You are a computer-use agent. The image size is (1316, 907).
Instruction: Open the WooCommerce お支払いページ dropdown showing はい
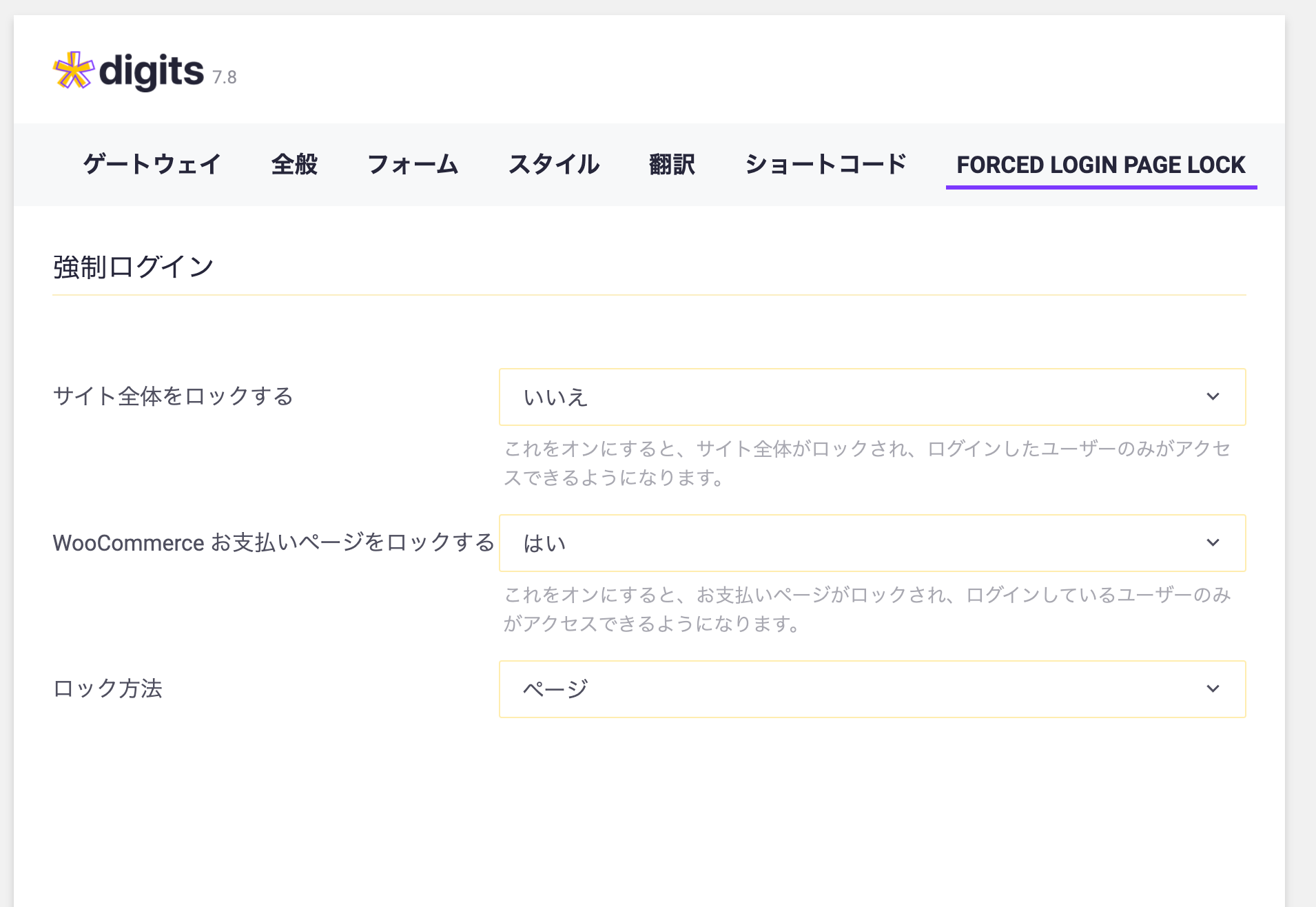click(872, 543)
